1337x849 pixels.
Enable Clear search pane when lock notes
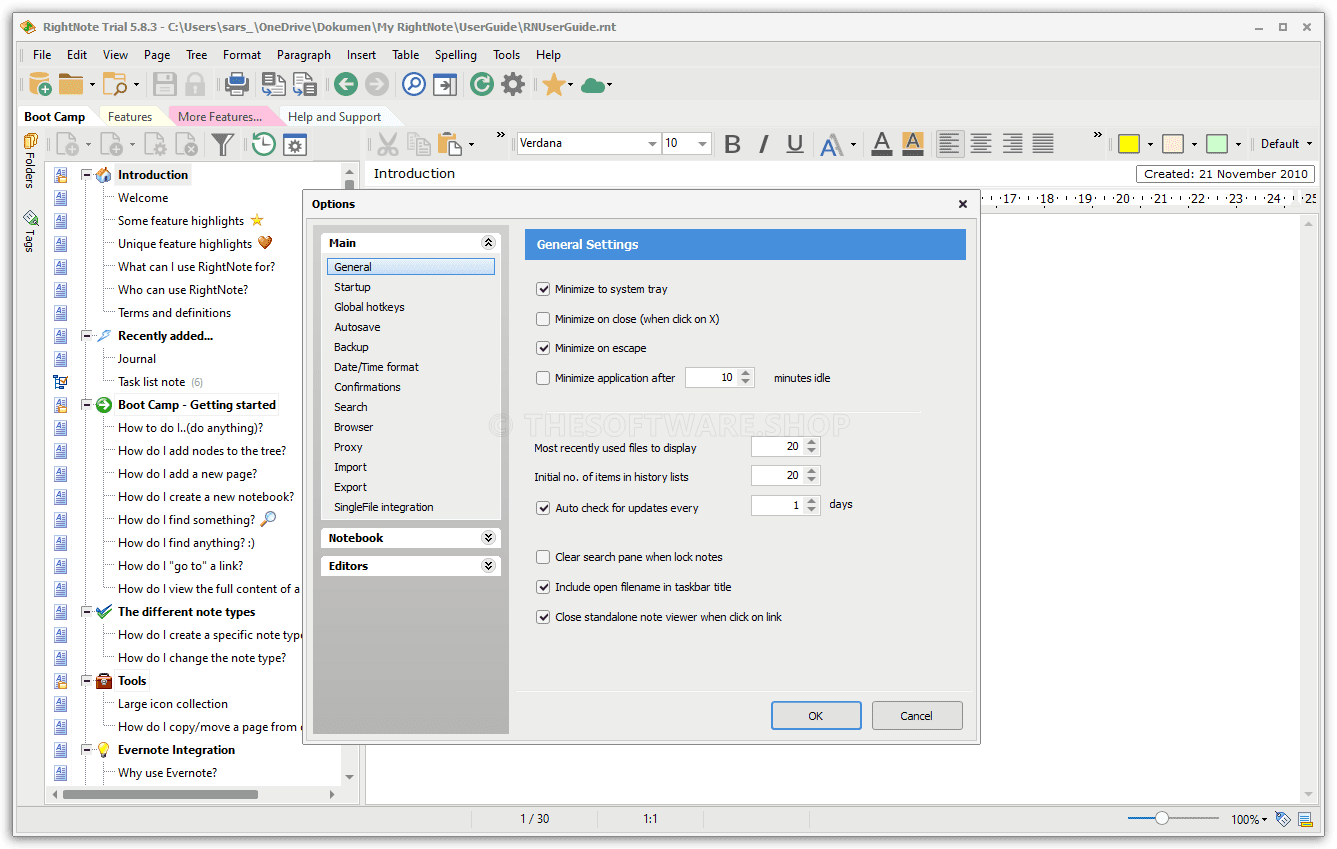543,557
